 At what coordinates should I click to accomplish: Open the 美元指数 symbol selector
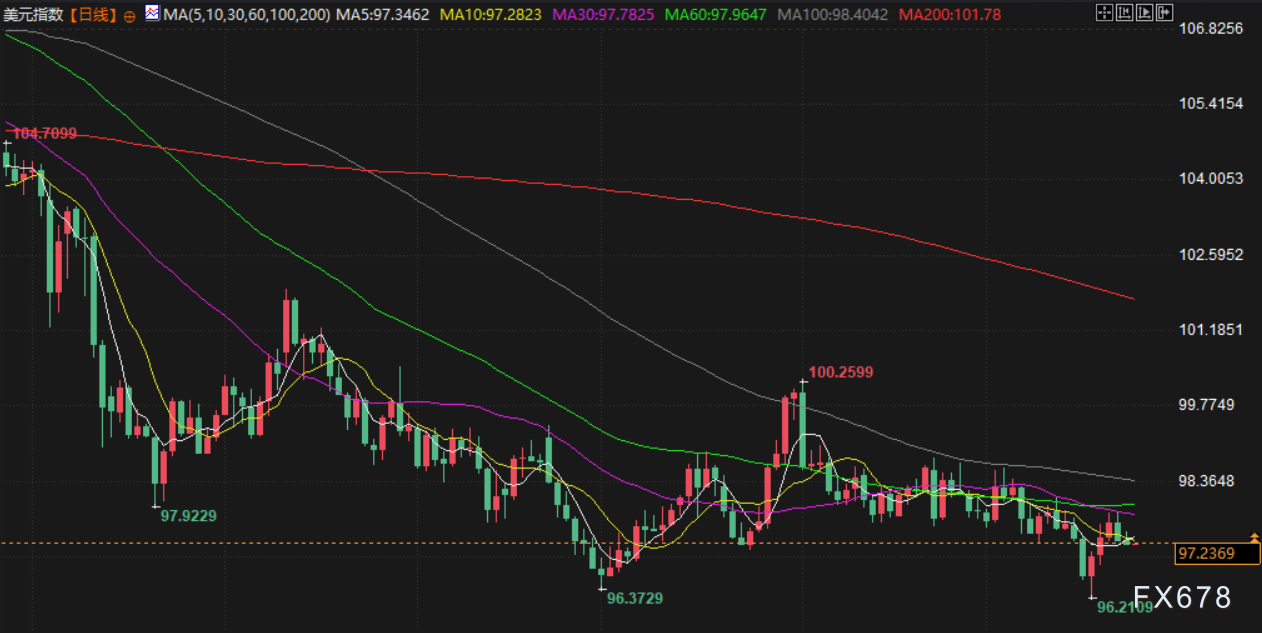coord(33,15)
